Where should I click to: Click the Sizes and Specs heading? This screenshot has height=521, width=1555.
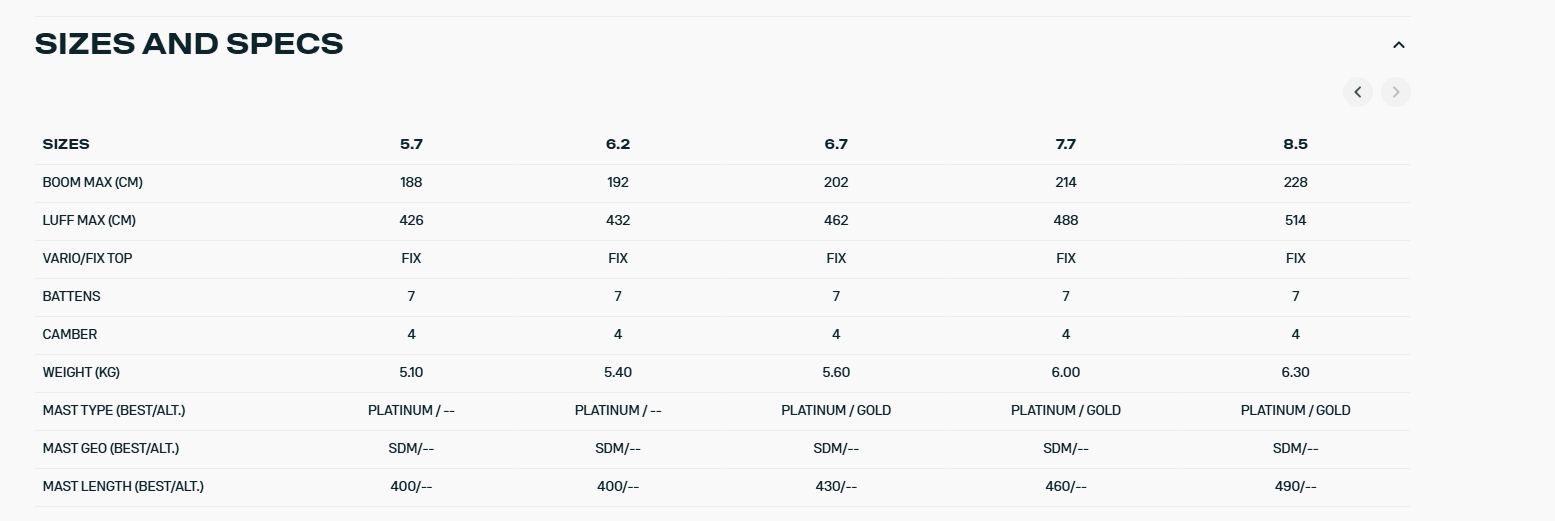(189, 44)
